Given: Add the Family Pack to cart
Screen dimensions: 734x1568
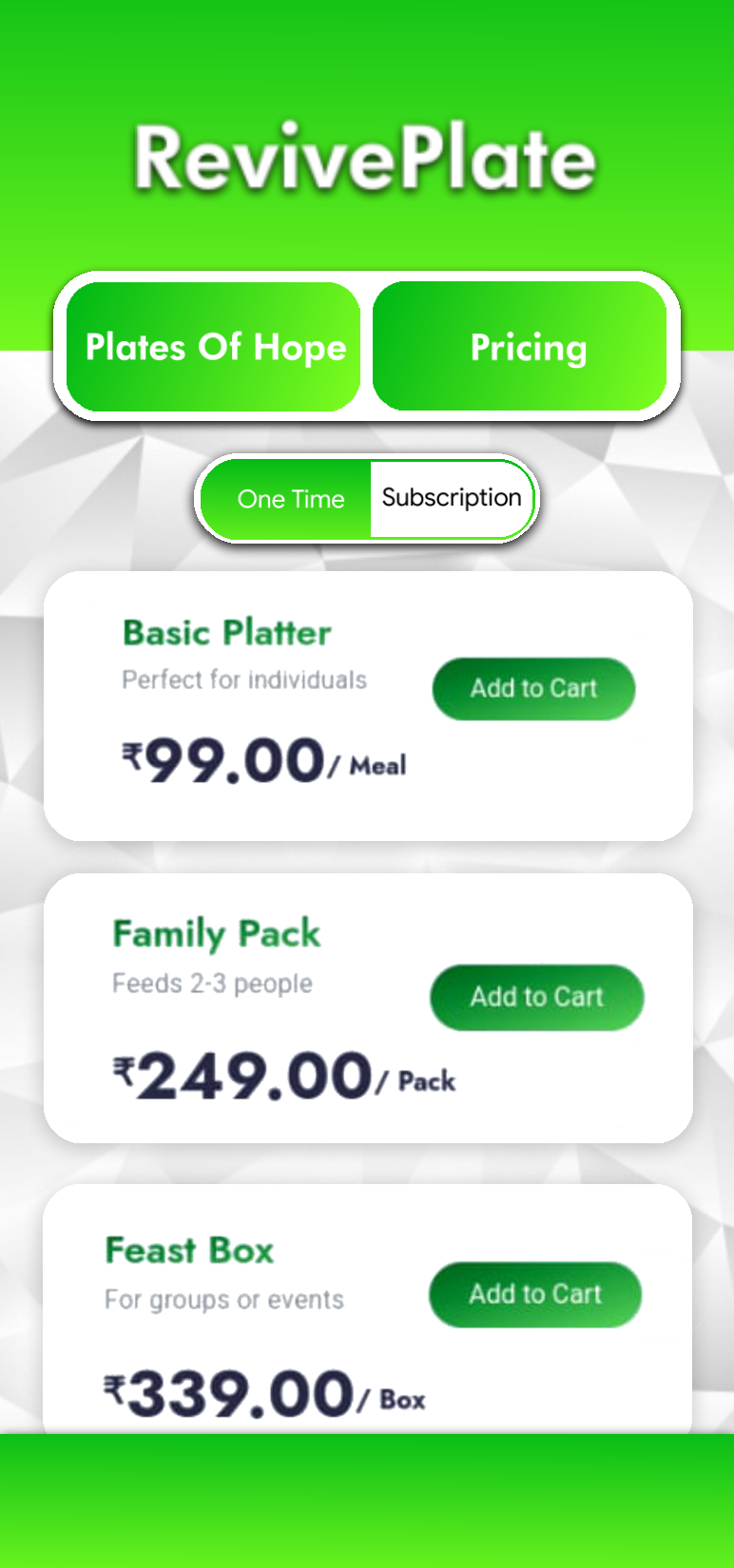Looking at the screenshot, I should (536, 997).
